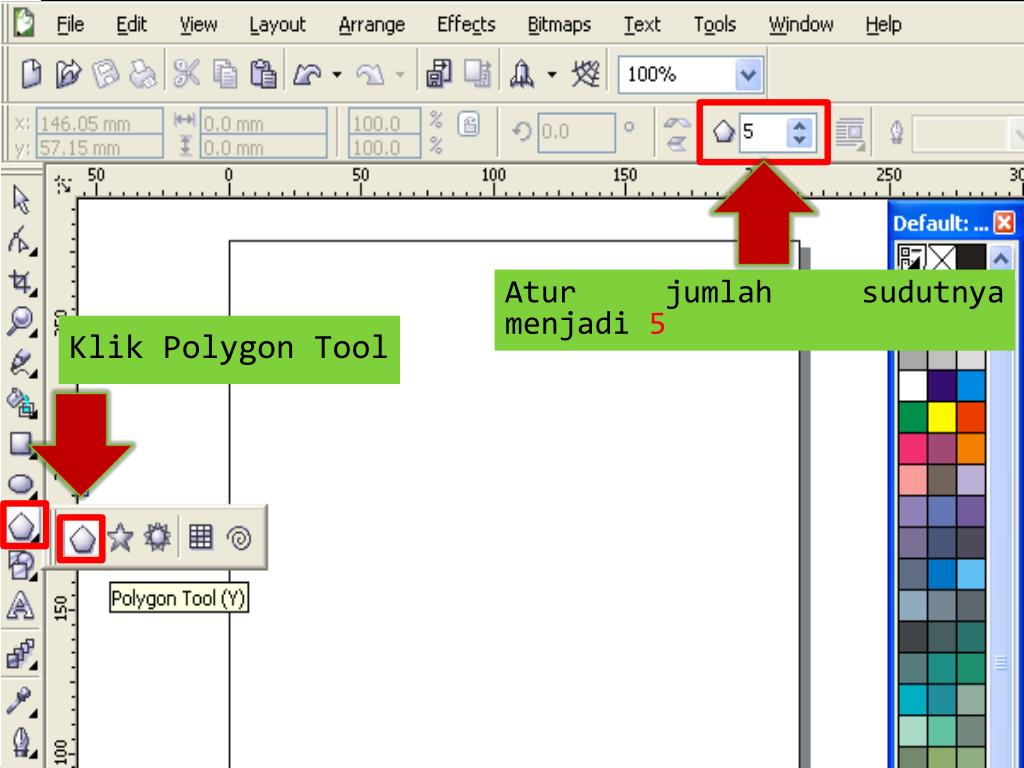Open the Layout menu

(278, 25)
